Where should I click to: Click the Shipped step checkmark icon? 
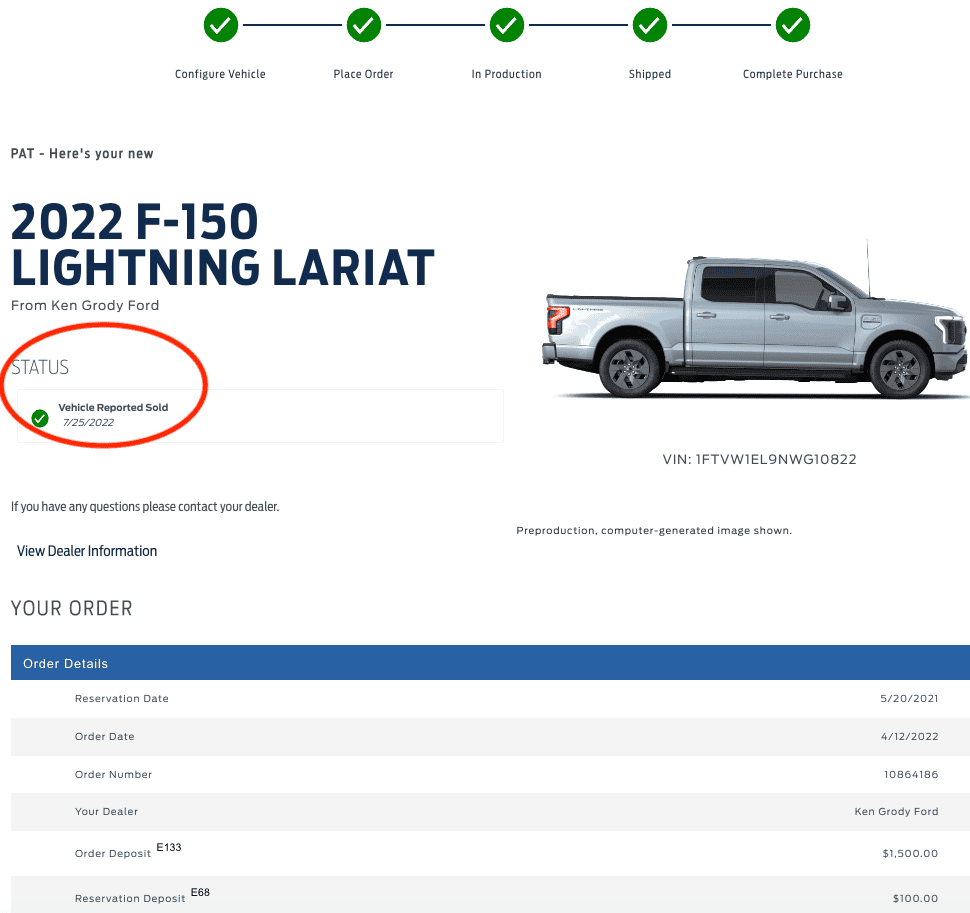(650, 25)
